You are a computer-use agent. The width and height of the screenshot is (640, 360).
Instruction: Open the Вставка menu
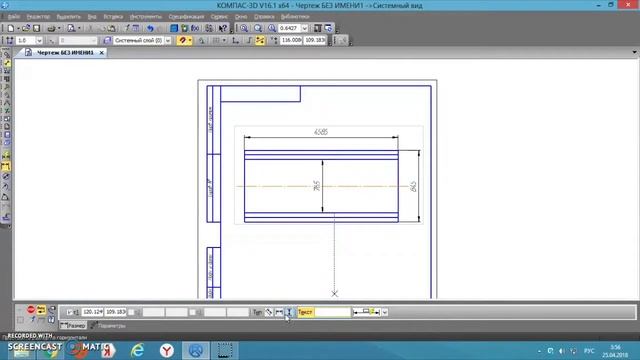pos(113,17)
